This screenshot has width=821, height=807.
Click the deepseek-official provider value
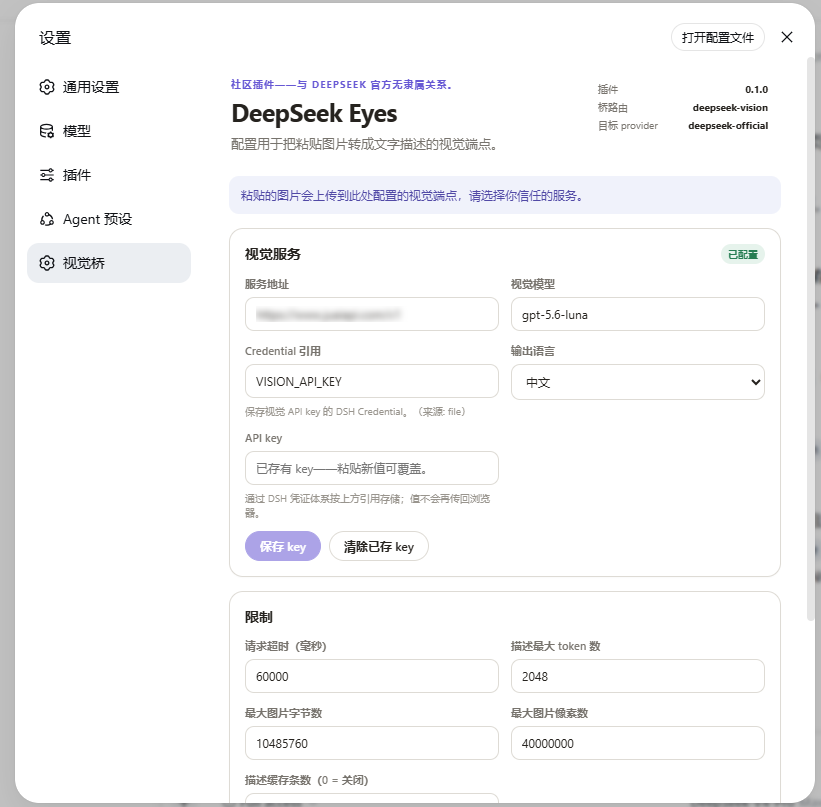pos(728,126)
